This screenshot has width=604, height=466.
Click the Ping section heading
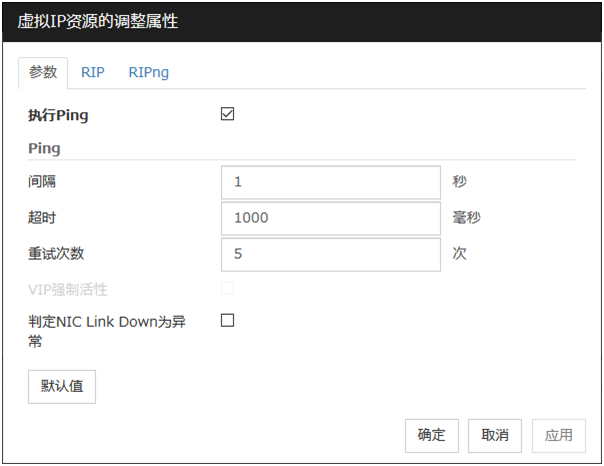tap(45, 148)
